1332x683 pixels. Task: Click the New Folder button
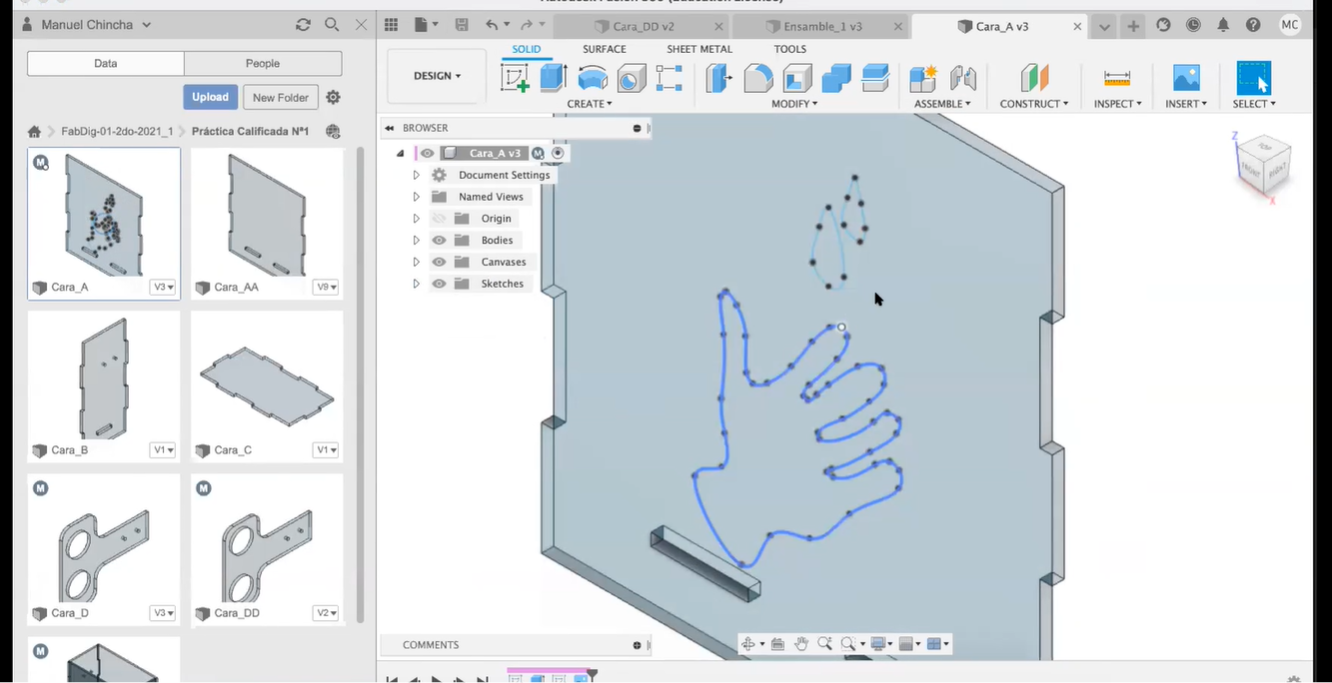coord(281,97)
